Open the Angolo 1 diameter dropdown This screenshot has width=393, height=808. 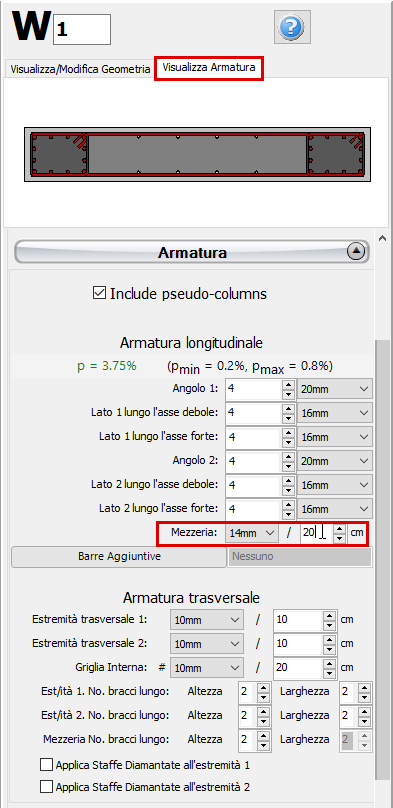tap(335, 389)
